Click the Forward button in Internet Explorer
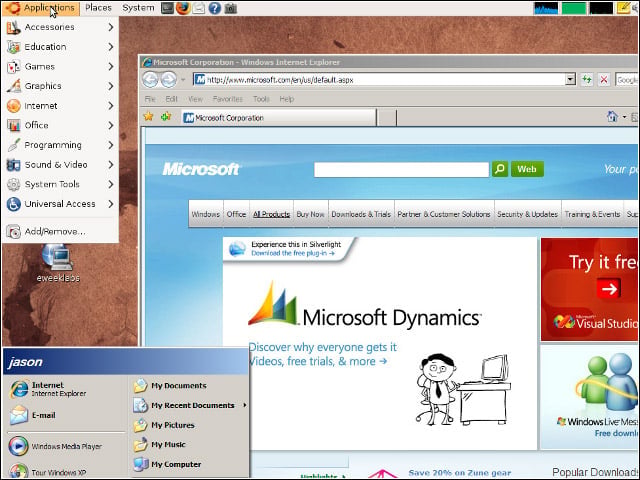This screenshot has width=640, height=480. (168, 80)
